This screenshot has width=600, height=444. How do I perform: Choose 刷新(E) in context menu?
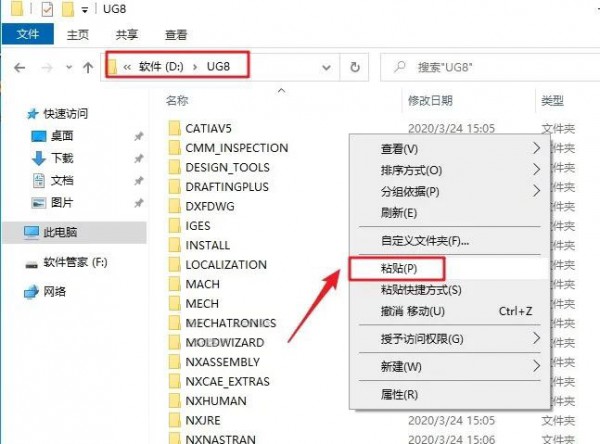(x=450, y=213)
